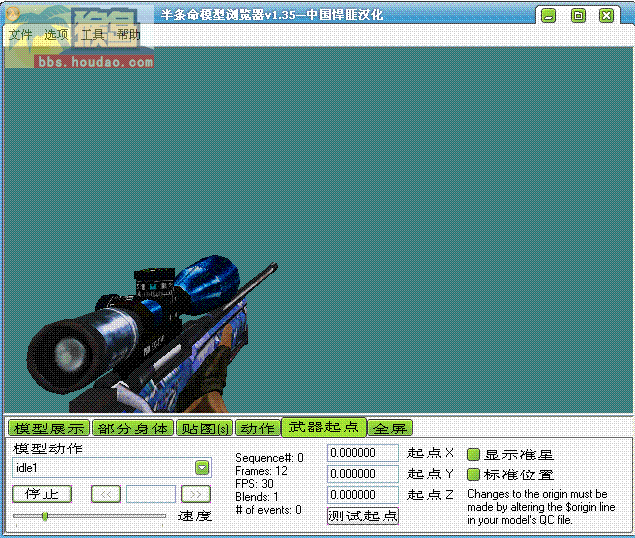This screenshot has width=635, height=538.
Task: Click the 'Sequence#: 0' text
Action: [269, 458]
